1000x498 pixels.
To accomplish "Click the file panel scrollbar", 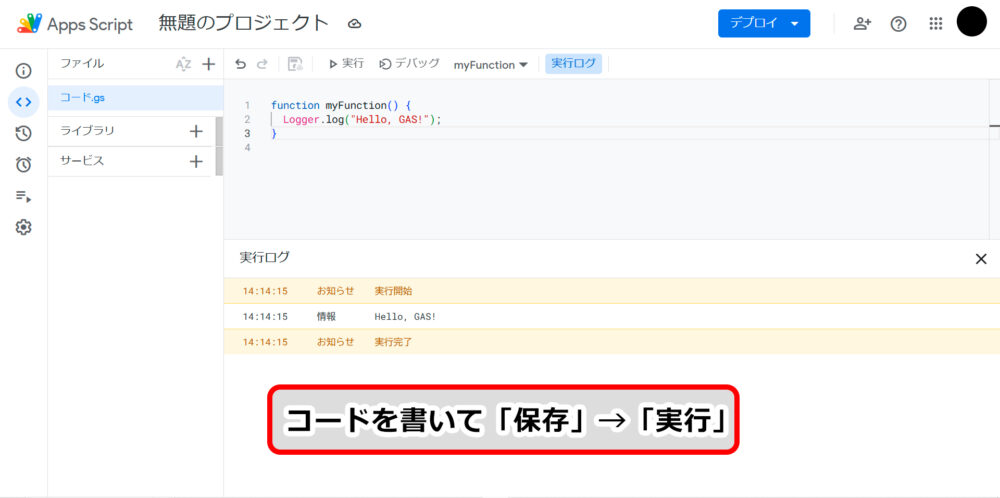I will (219, 145).
